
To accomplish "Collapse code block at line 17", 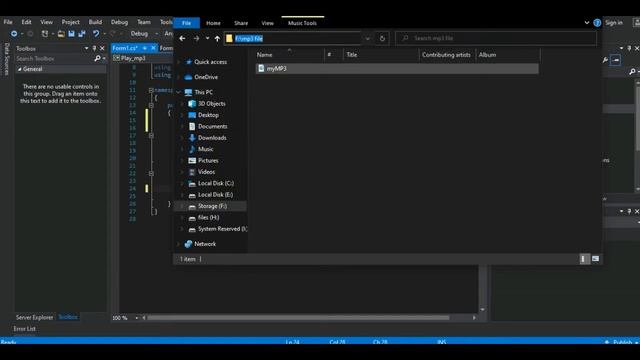I will 151,136.
